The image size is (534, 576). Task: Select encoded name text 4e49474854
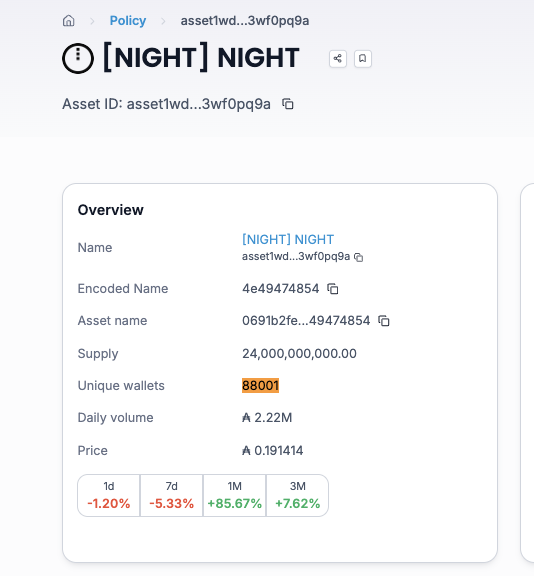[x=281, y=289]
